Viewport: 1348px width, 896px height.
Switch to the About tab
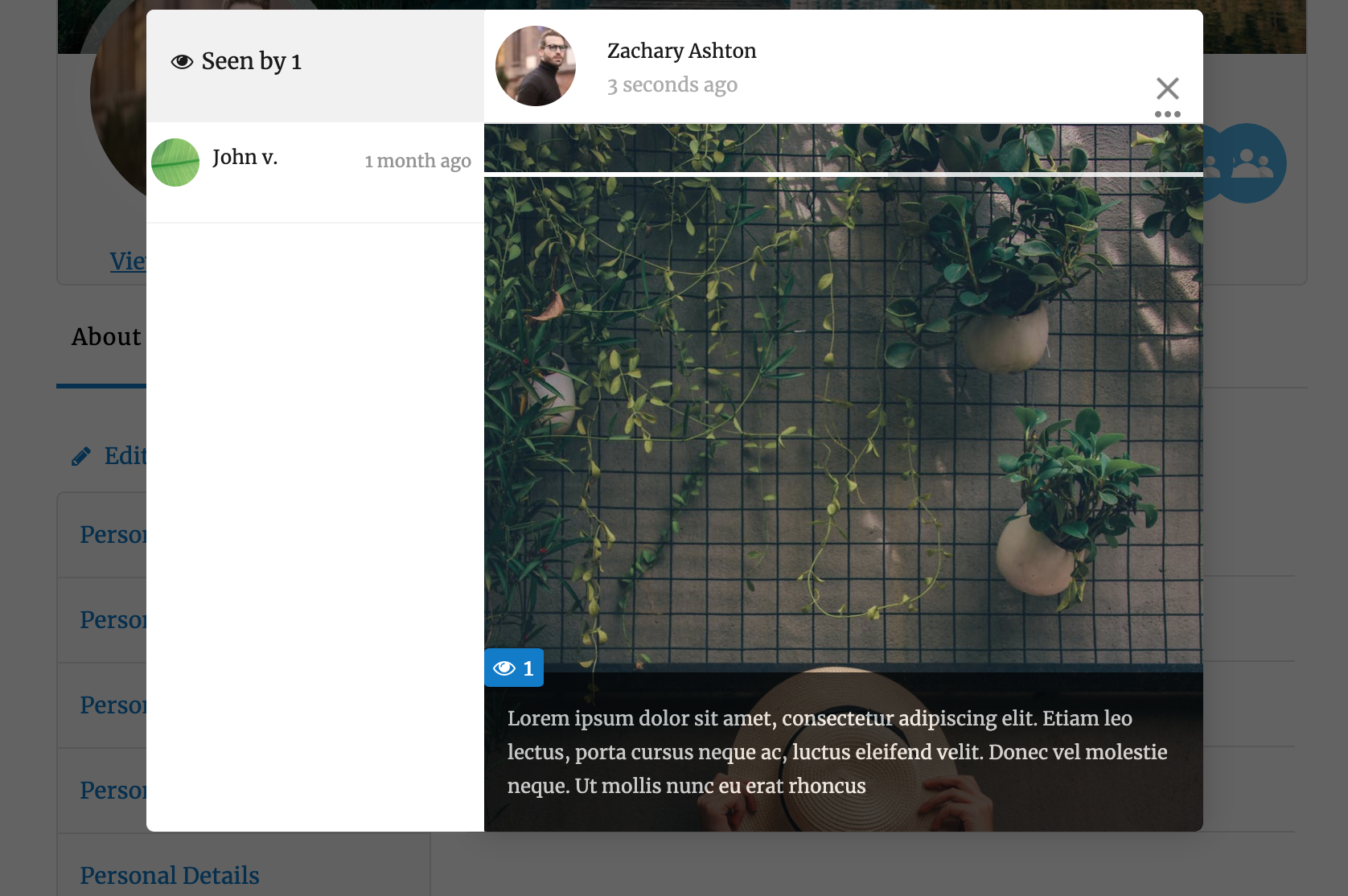tap(106, 337)
